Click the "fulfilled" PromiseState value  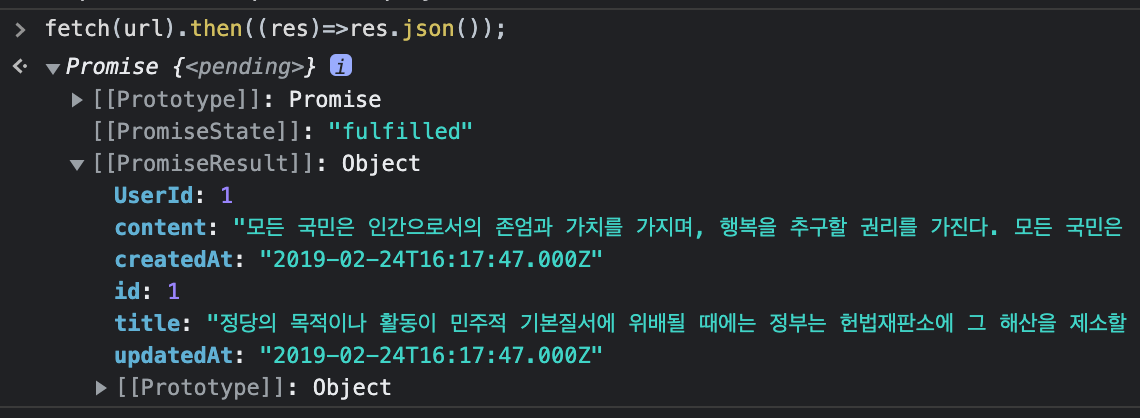point(401,132)
